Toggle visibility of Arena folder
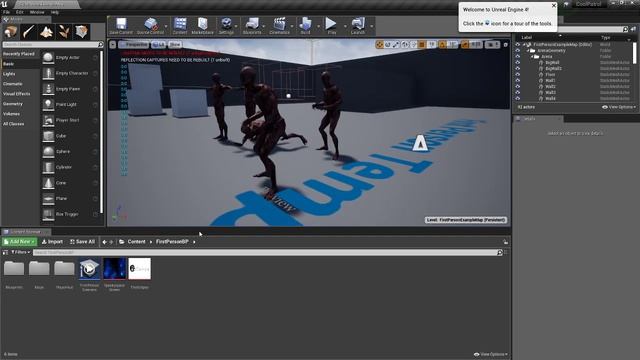The image size is (640, 360). pos(518,56)
